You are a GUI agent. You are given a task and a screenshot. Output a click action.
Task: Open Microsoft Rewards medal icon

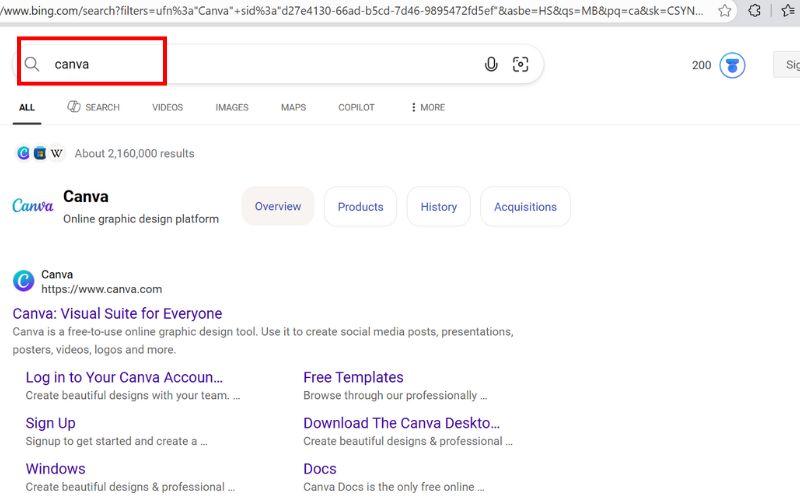tap(732, 65)
